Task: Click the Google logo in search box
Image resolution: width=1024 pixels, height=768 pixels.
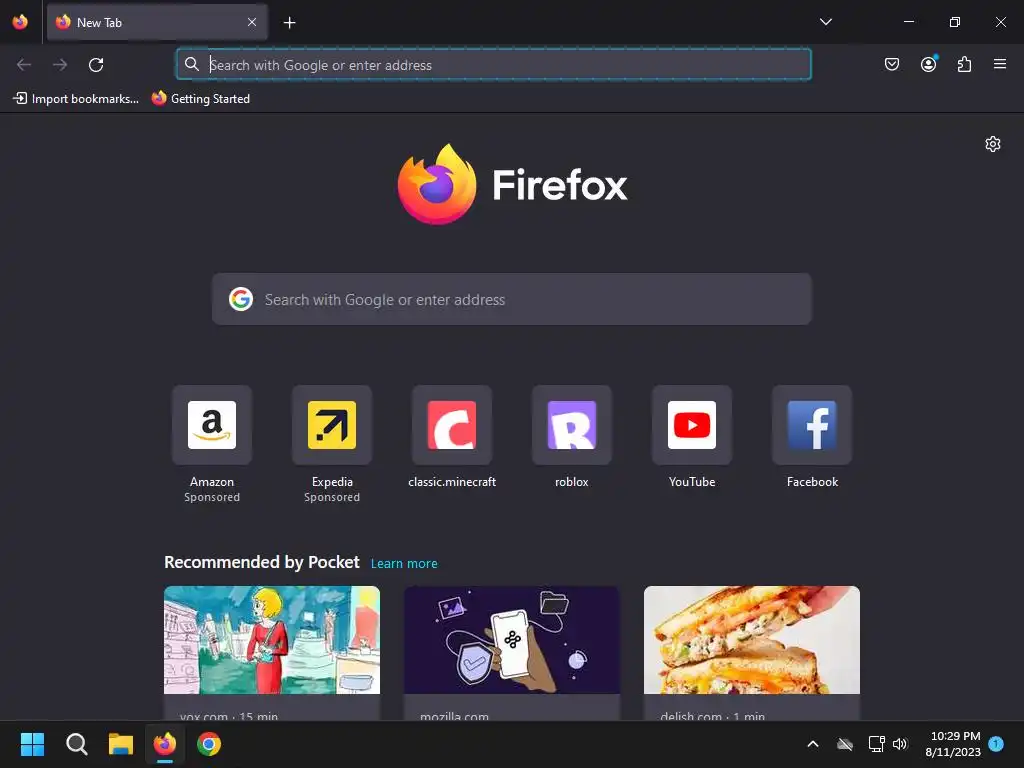Action: tap(241, 299)
